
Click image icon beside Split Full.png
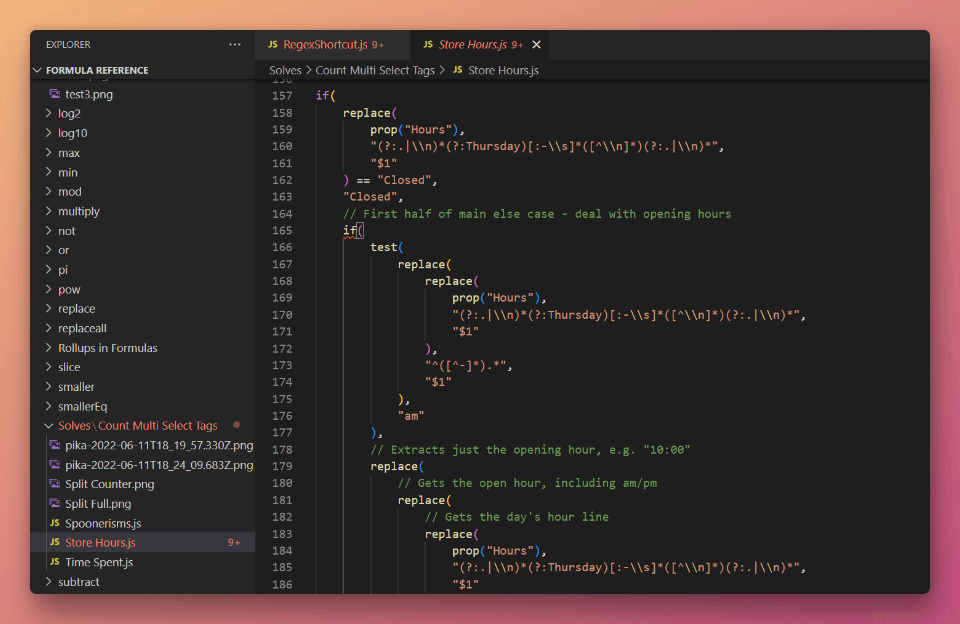[x=54, y=503]
